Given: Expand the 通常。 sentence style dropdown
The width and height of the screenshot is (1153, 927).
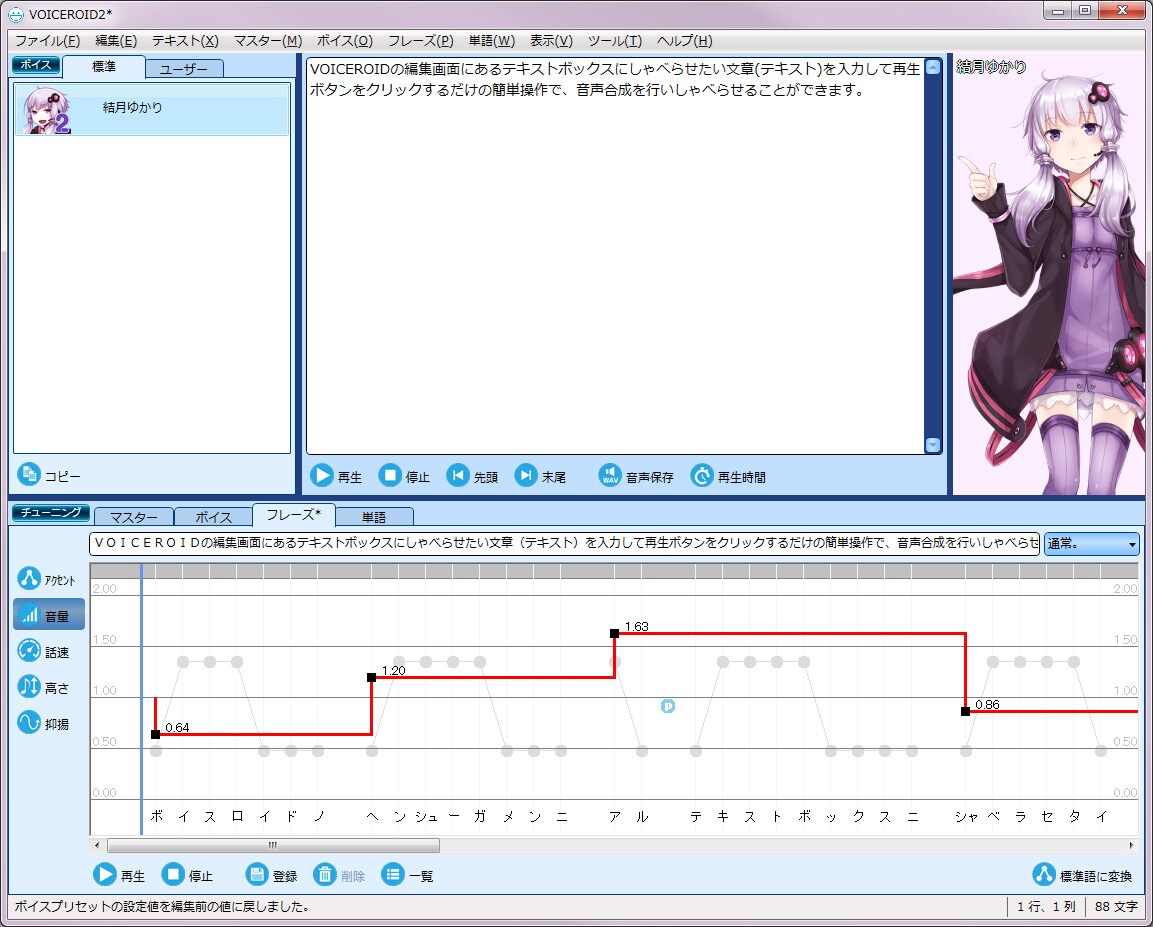Looking at the screenshot, I should [1091, 544].
